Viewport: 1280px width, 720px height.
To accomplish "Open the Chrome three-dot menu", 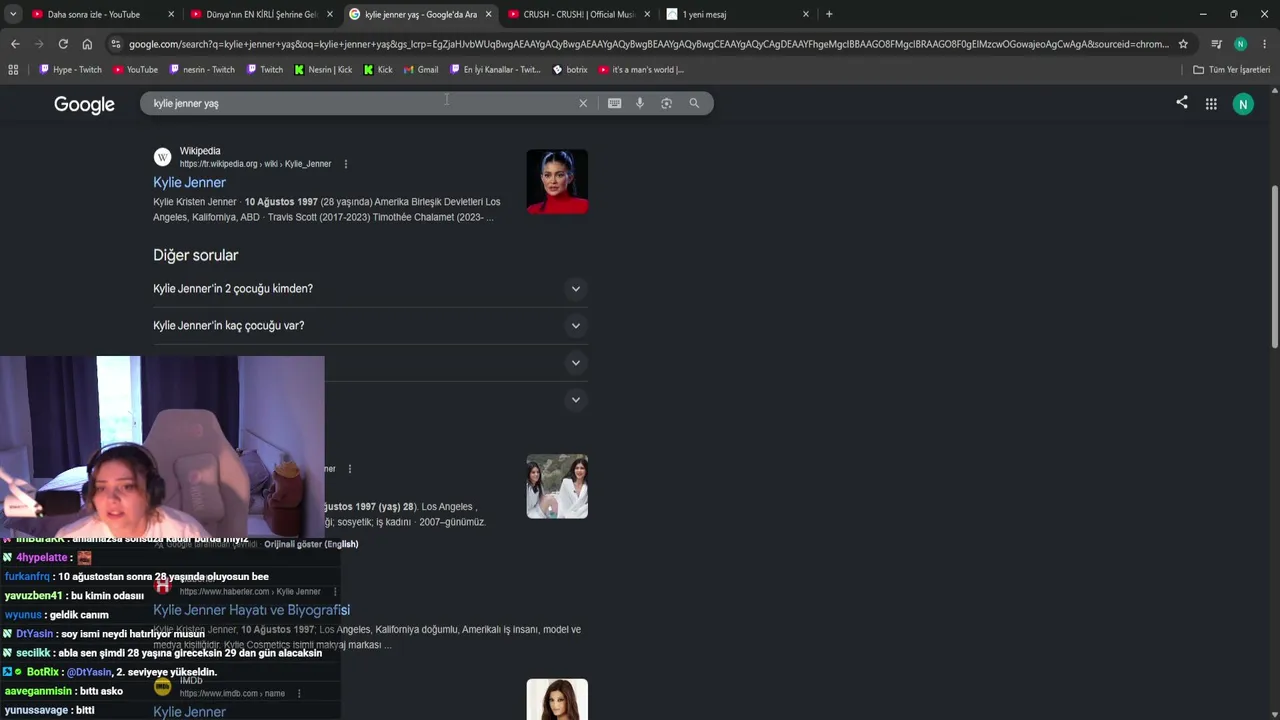I will point(1265,44).
